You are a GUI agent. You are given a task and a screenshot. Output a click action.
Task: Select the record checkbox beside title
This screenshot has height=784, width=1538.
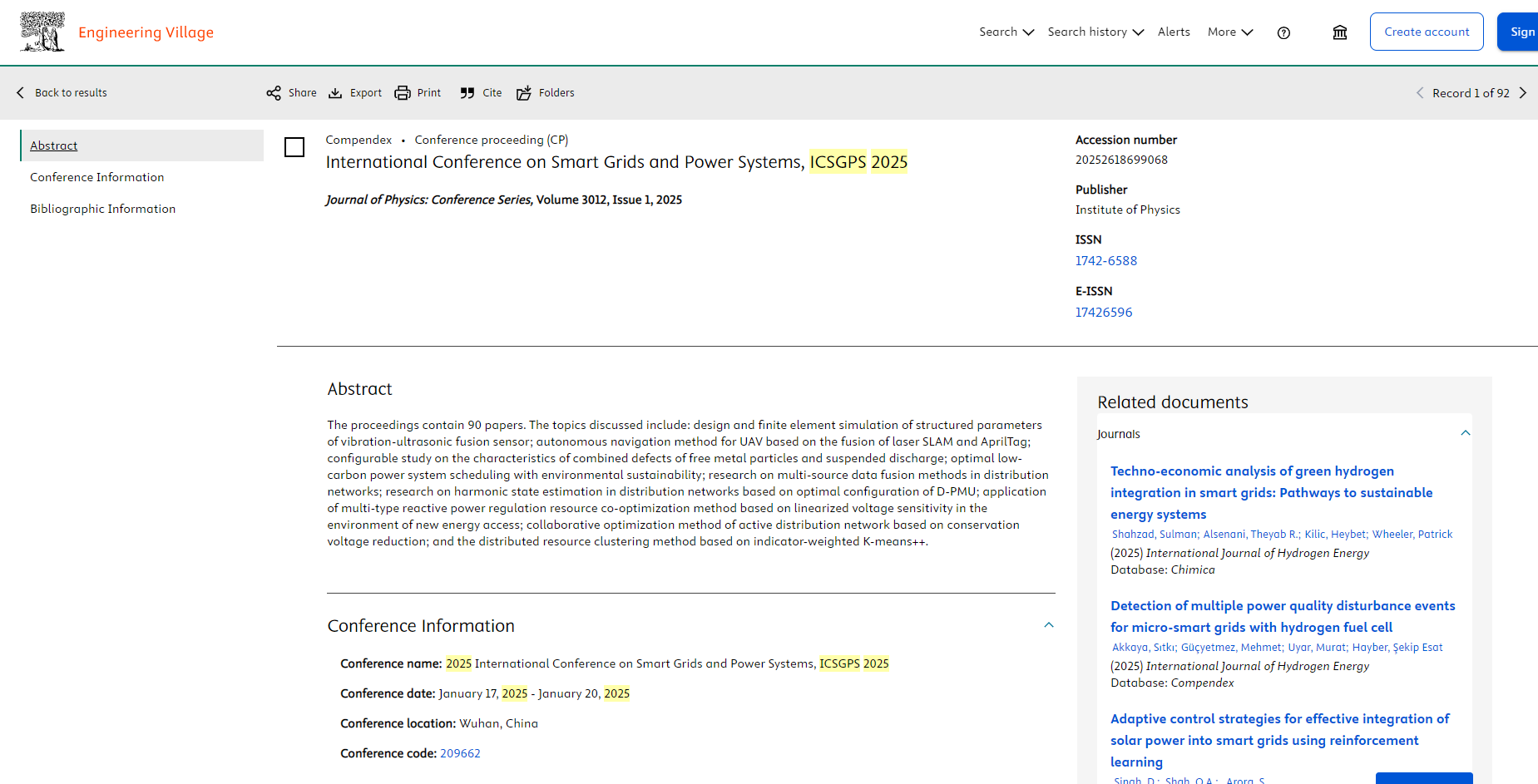coord(294,147)
